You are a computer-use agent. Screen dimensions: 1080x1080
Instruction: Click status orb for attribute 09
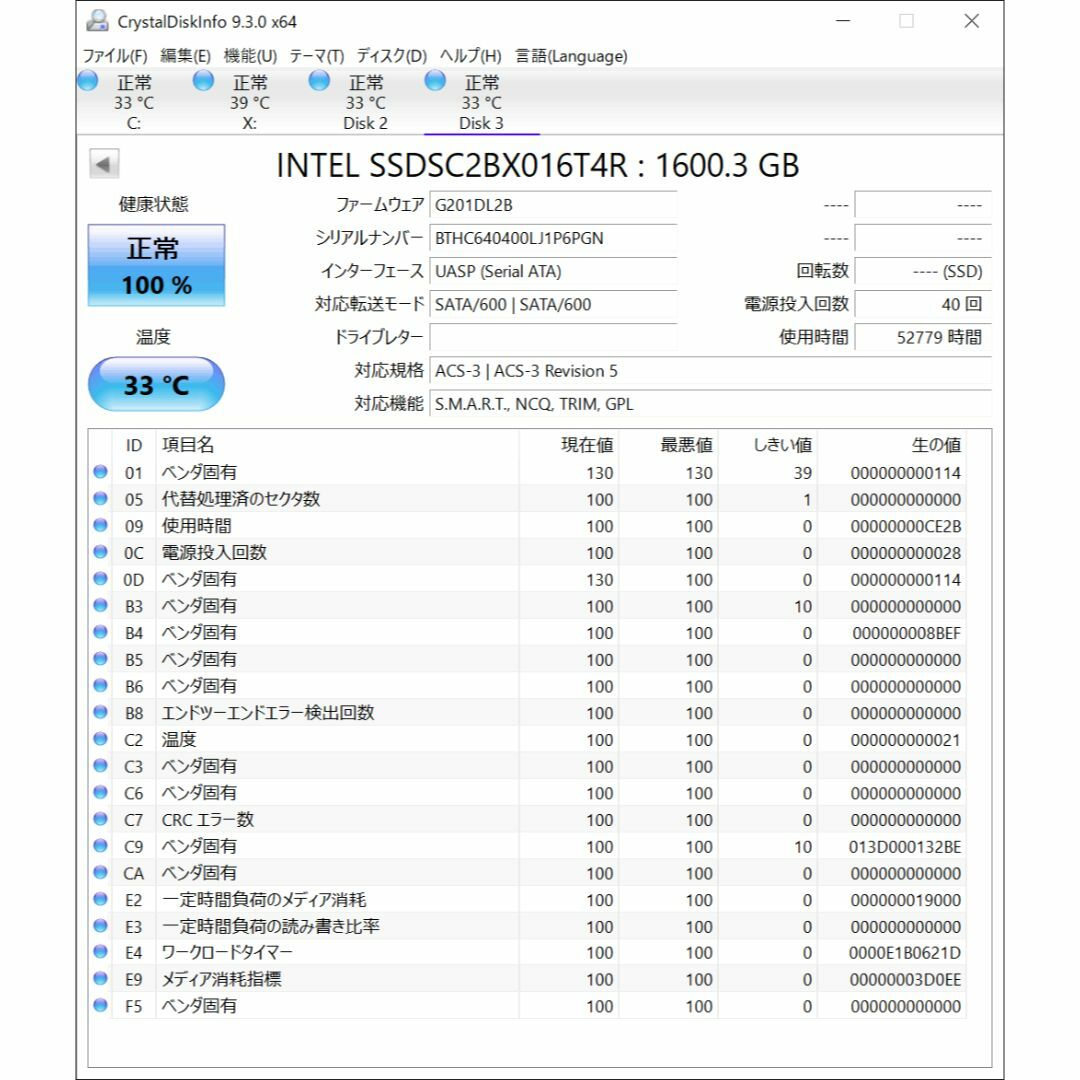click(101, 526)
